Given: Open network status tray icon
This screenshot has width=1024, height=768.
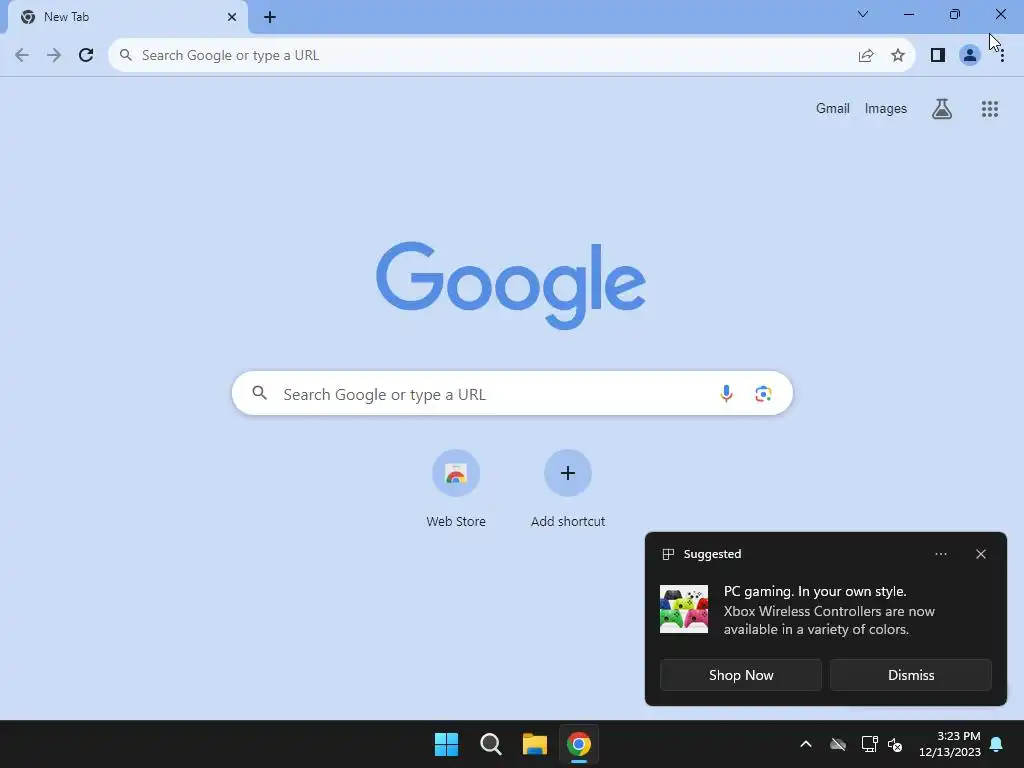Looking at the screenshot, I should click(869, 744).
